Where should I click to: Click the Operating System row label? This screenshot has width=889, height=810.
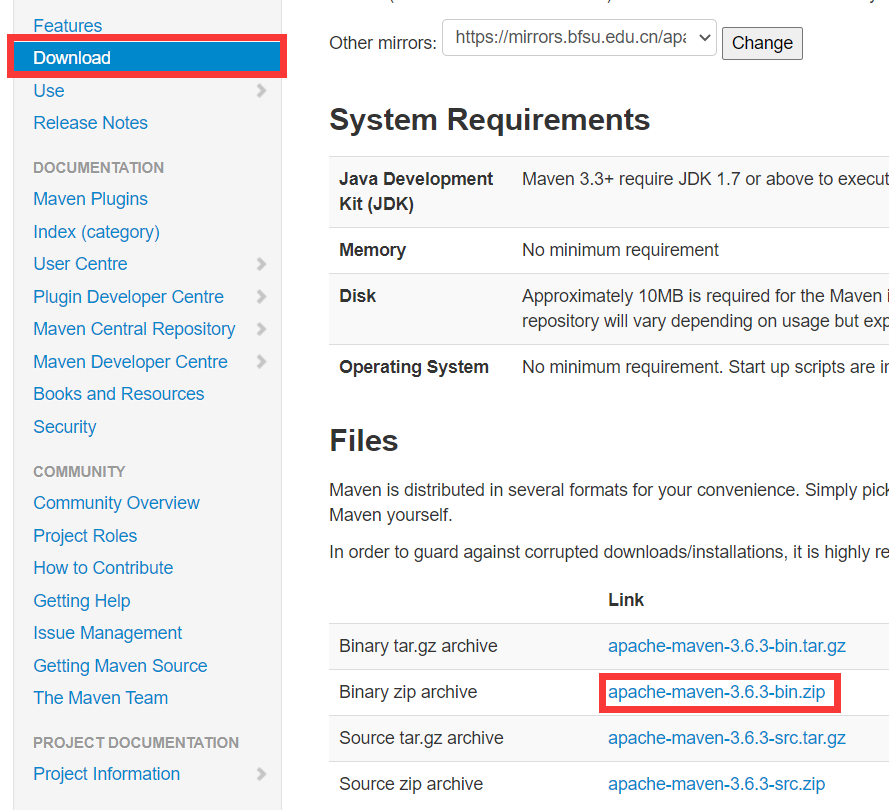click(x=414, y=367)
